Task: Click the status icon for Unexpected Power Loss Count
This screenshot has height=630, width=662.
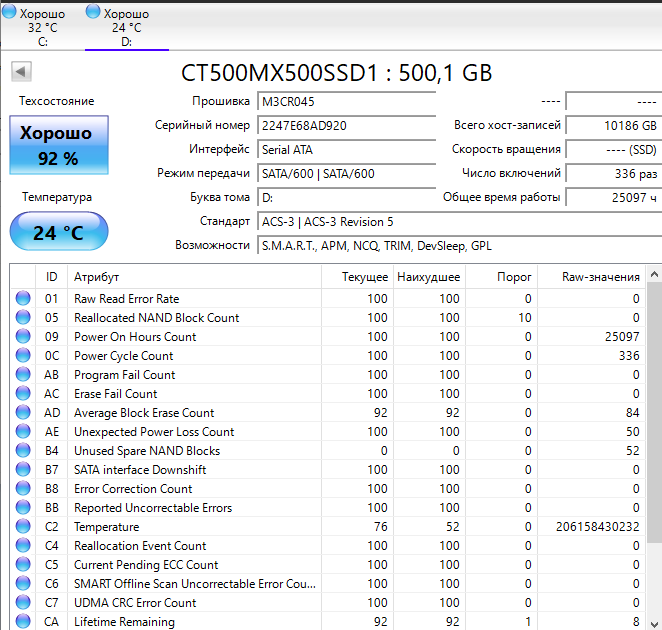Action: [x=23, y=431]
